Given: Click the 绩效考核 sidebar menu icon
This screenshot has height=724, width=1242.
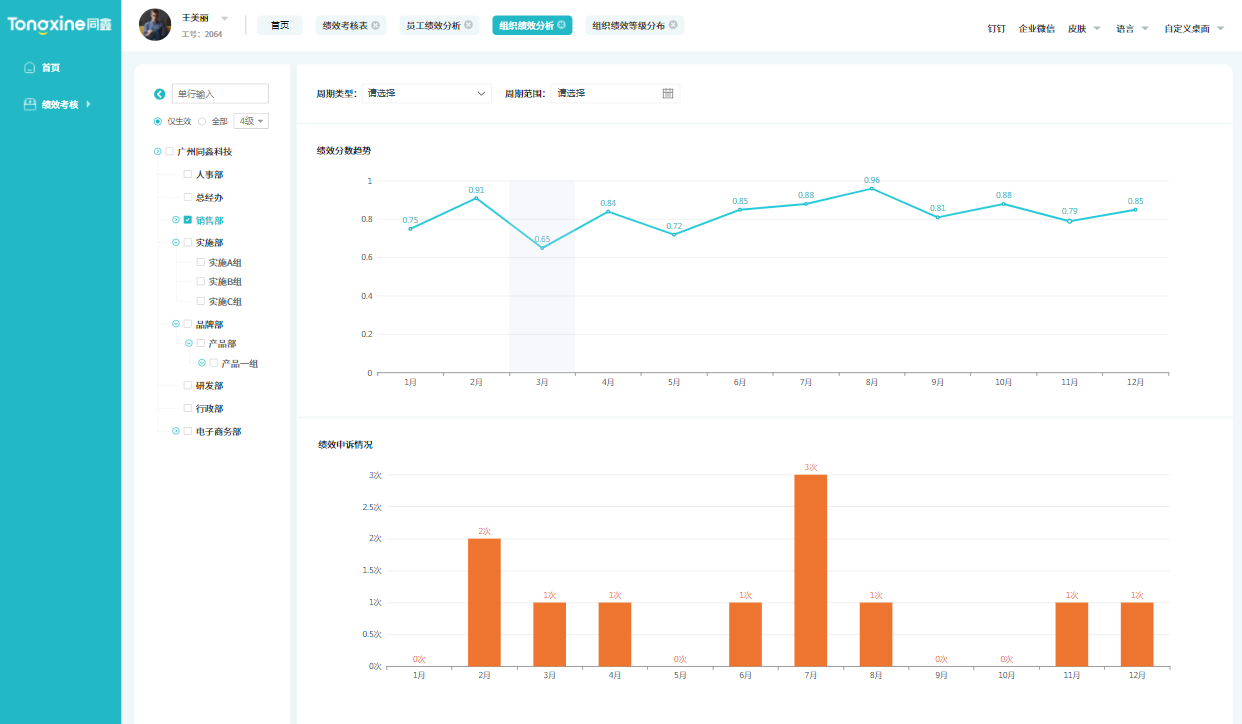Looking at the screenshot, I should pos(30,104).
